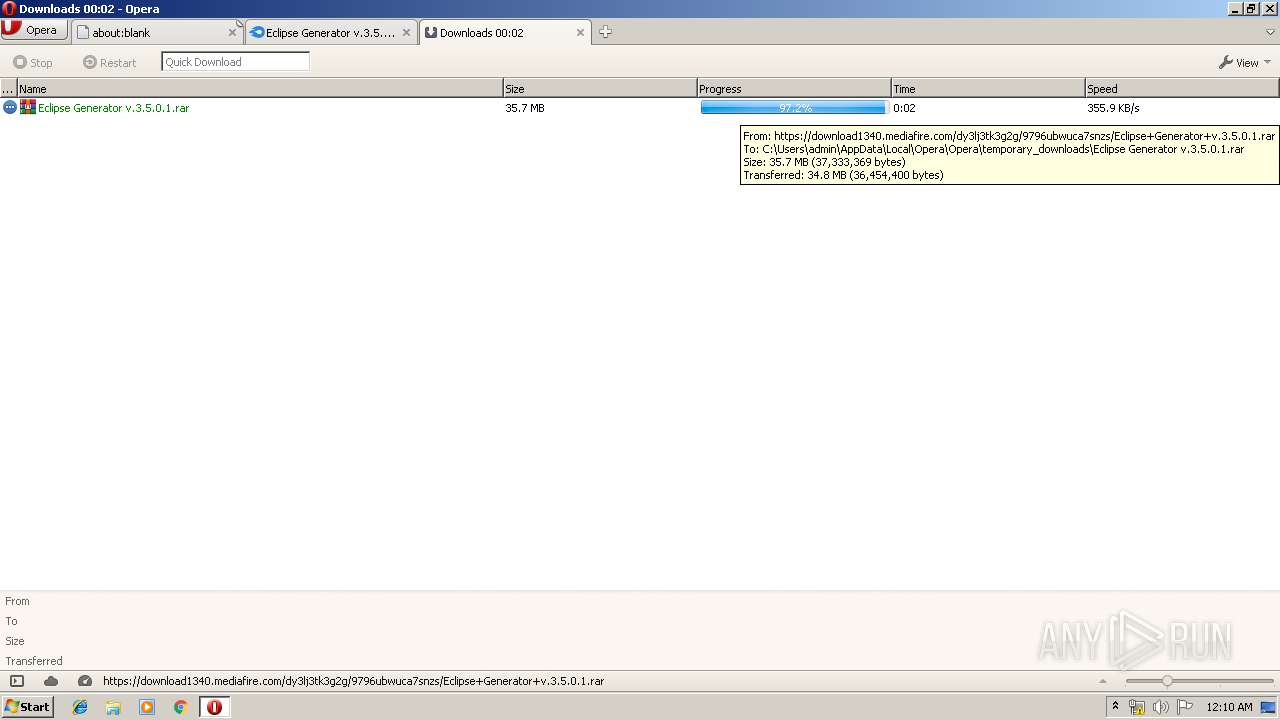Open the network tray icon
Viewport: 1280px width, 720px height.
1136,707
